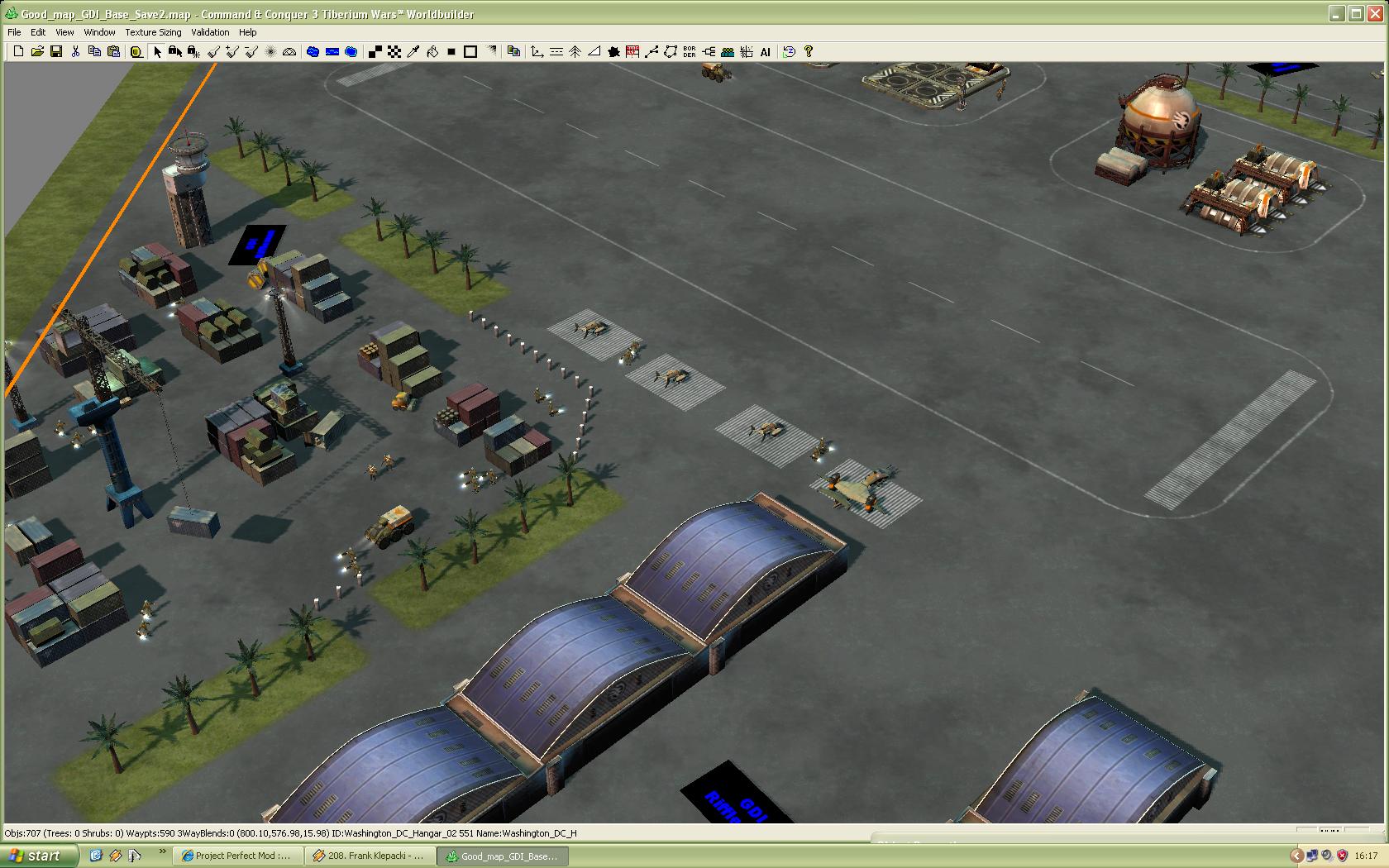Screen dimensions: 1389x868
Task: Open help with question mark icon
Action: (809, 51)
